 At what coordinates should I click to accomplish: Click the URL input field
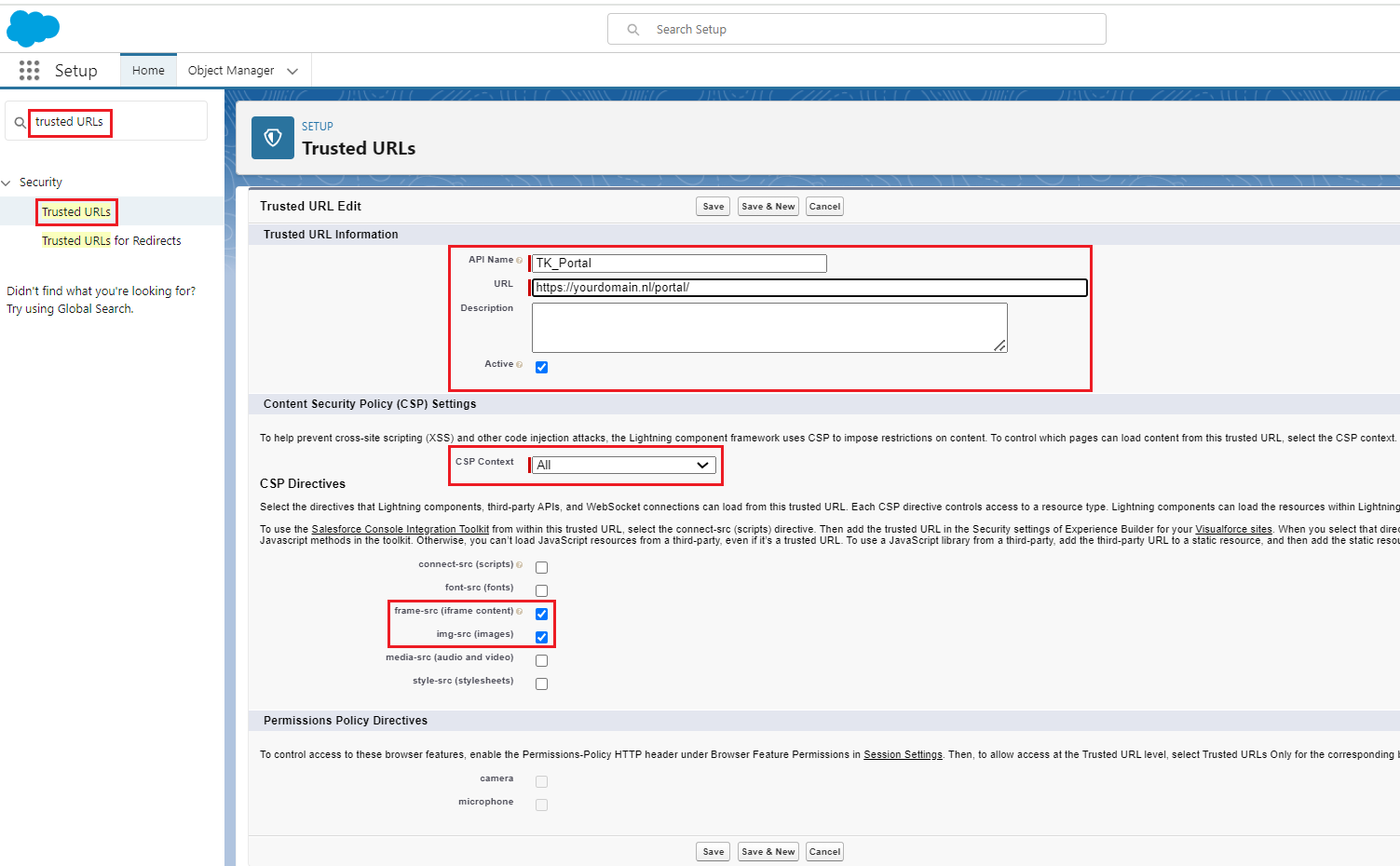click(809, 288)
